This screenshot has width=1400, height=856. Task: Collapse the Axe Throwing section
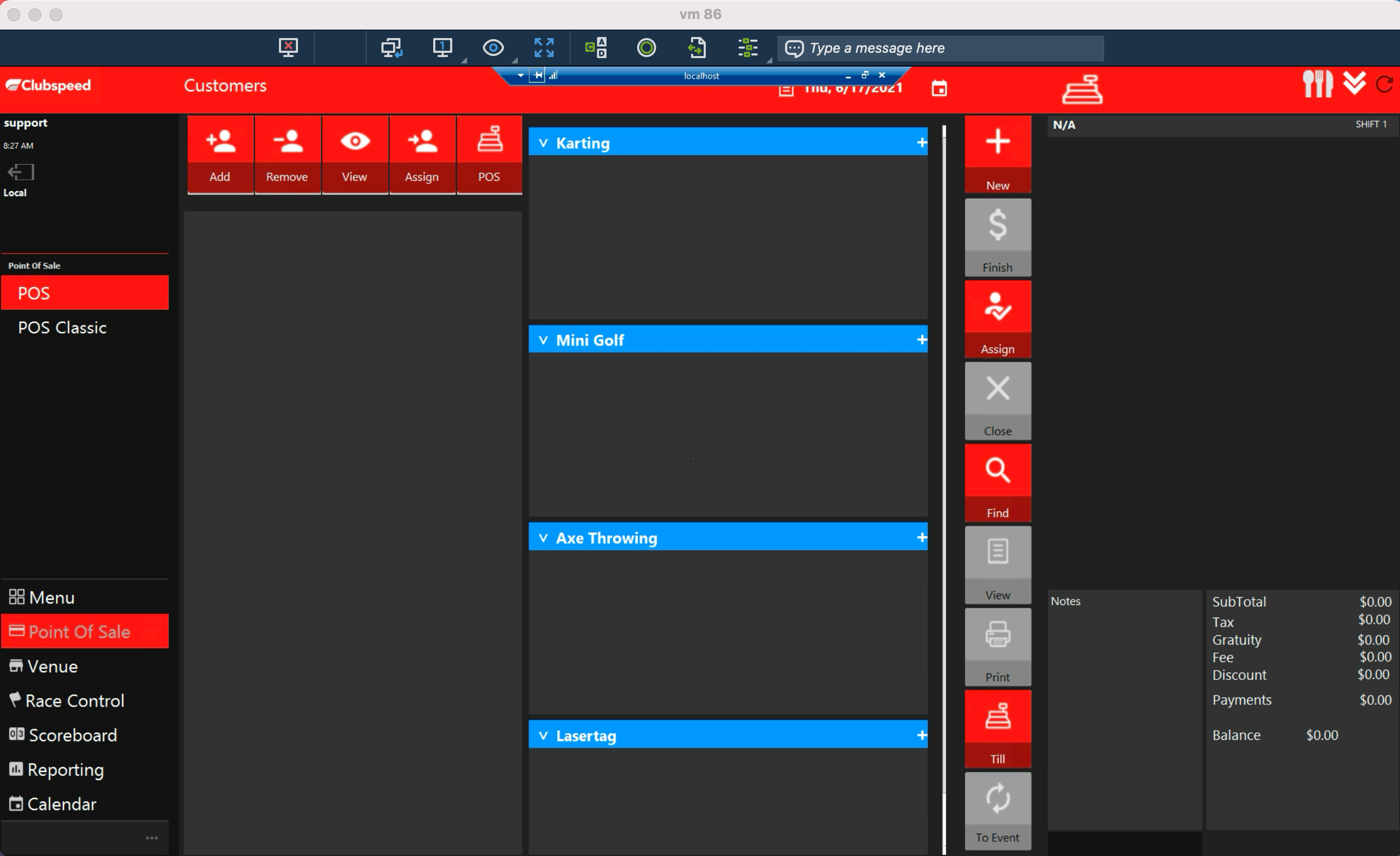(543, 538)
